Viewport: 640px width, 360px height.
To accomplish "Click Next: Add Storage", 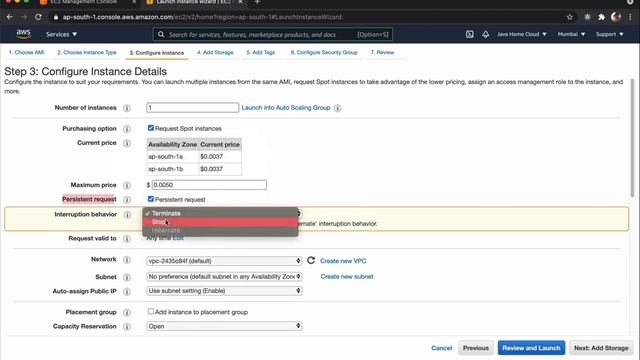I will [x=601, y=348].
